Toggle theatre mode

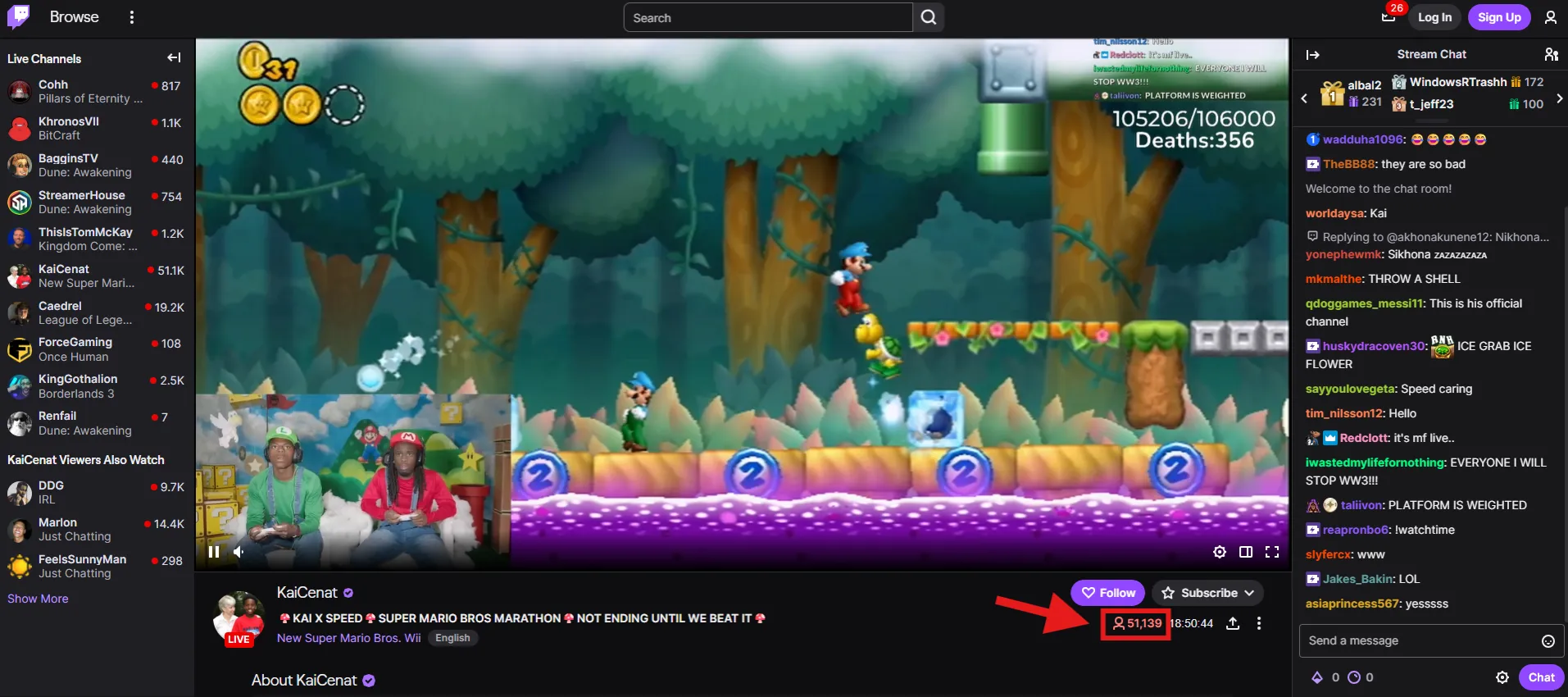tap(1246, 552)
